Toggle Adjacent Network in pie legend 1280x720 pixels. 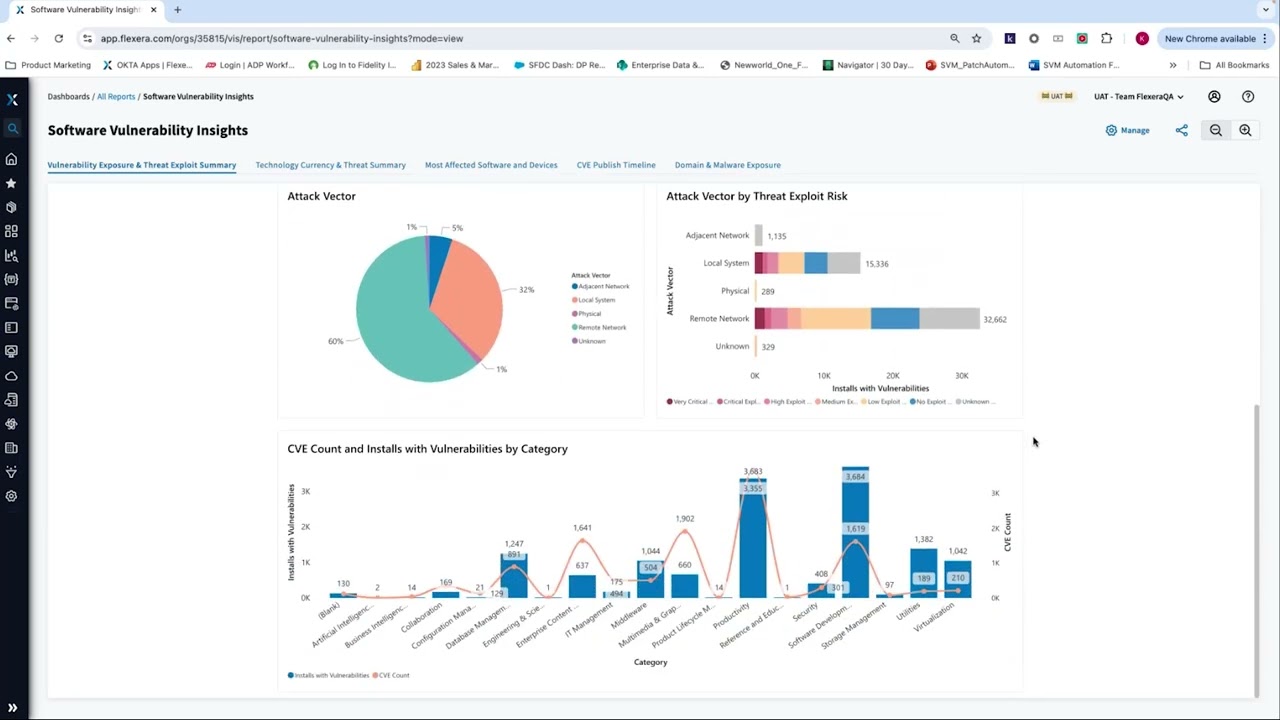tap(601, 287)
